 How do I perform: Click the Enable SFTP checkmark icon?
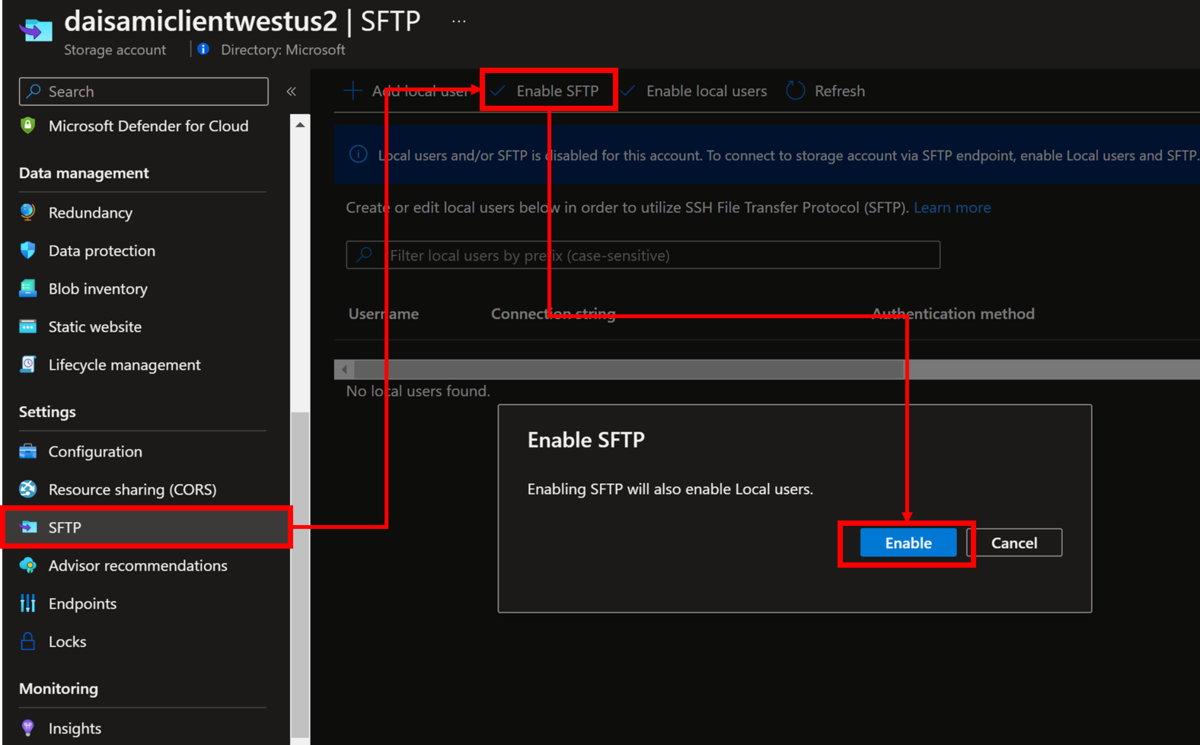click(498, 91)
